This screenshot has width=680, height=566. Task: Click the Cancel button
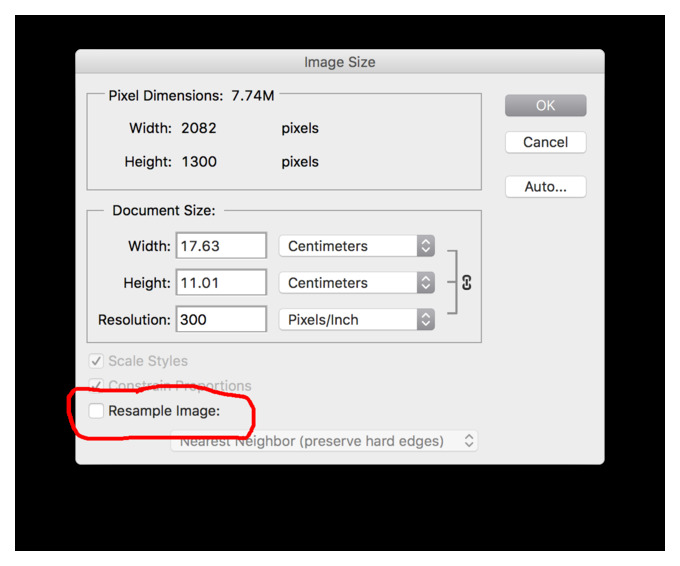[x=546, y=142]
